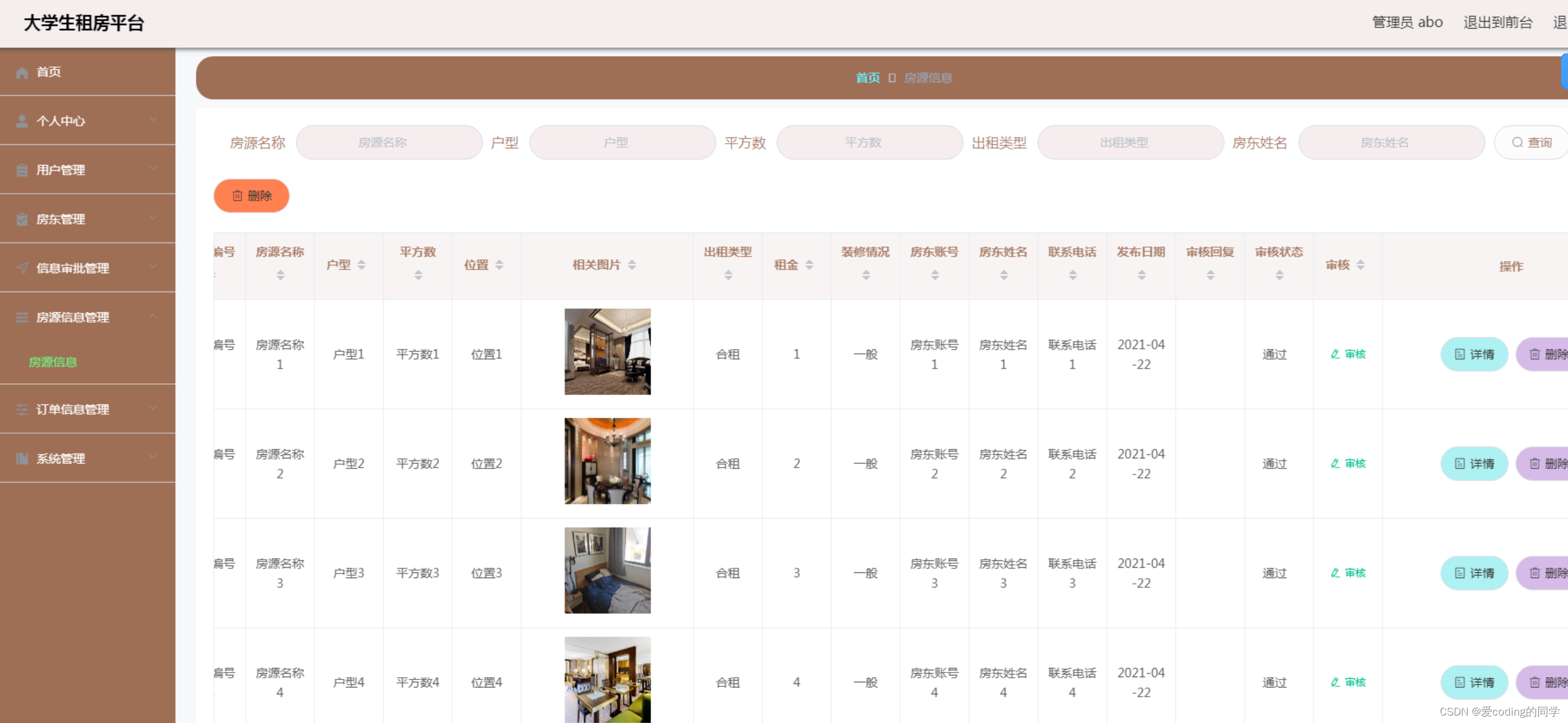Open 详情 for 房源名称1 row
The image size is (1568, 723).
[1474, 355]
